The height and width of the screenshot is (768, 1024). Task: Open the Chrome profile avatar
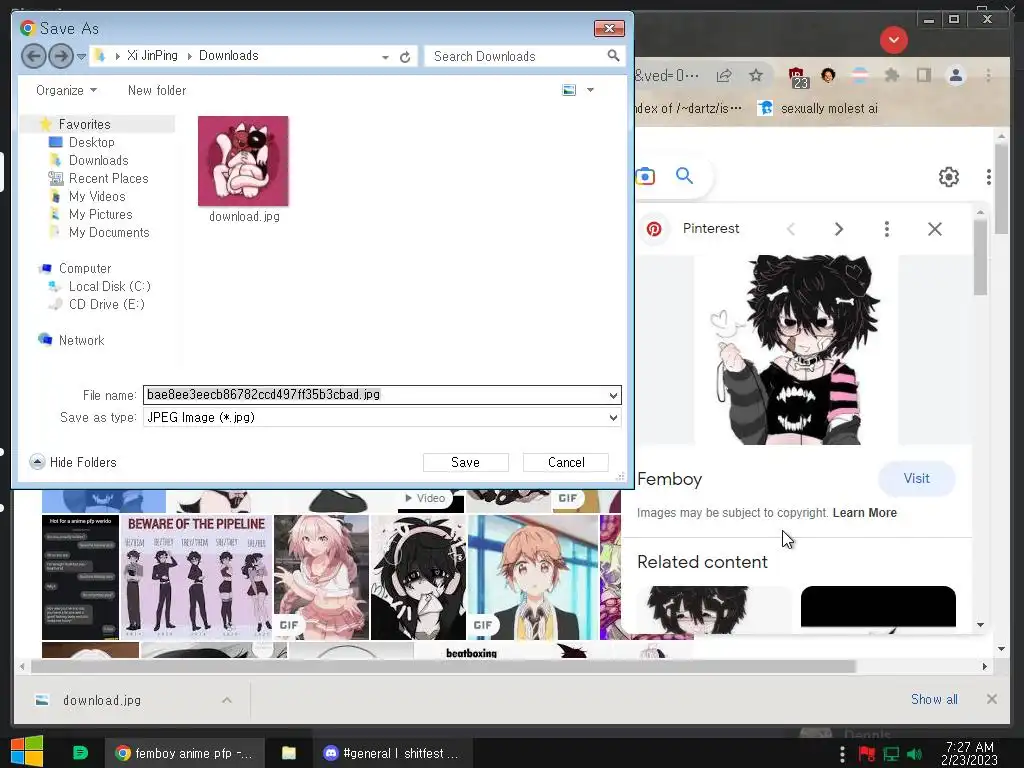[955, 76]
